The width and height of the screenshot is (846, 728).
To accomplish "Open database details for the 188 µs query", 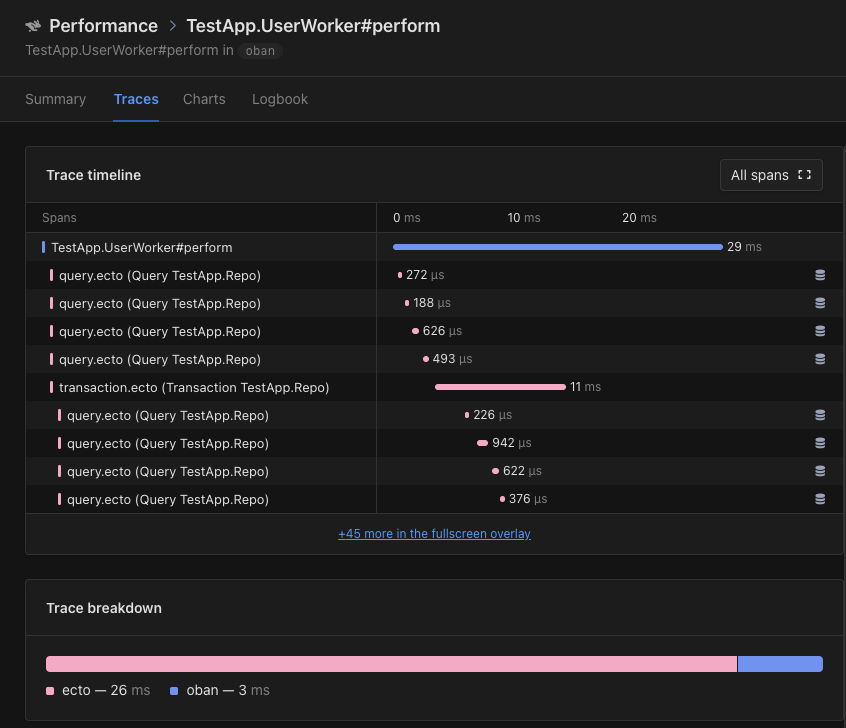I will (820, 303).
